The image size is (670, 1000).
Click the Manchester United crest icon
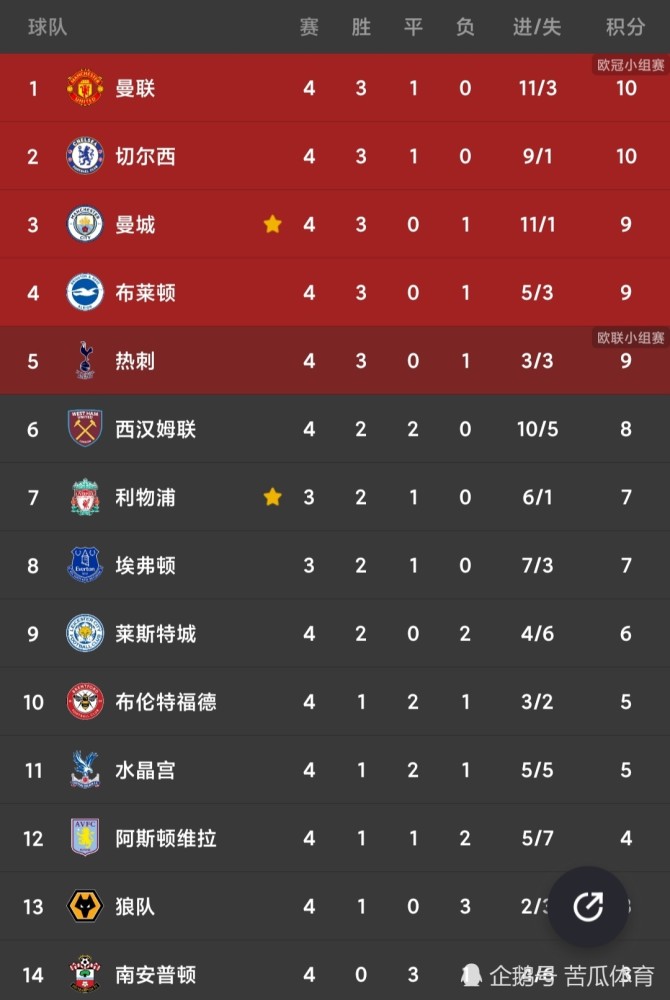pos(85,88)
